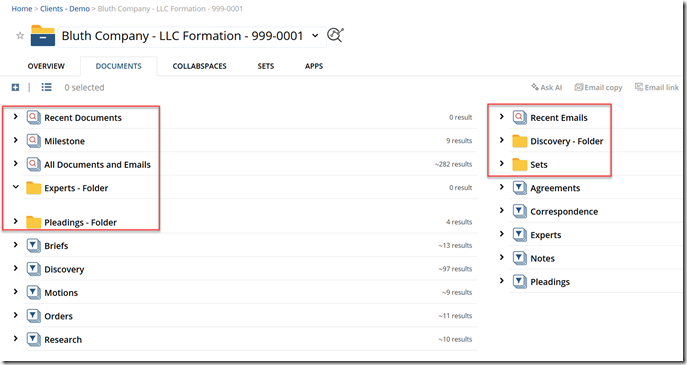687x365 pixels.
Task: Click the Agreements filter icon
Action: (520, 188)
